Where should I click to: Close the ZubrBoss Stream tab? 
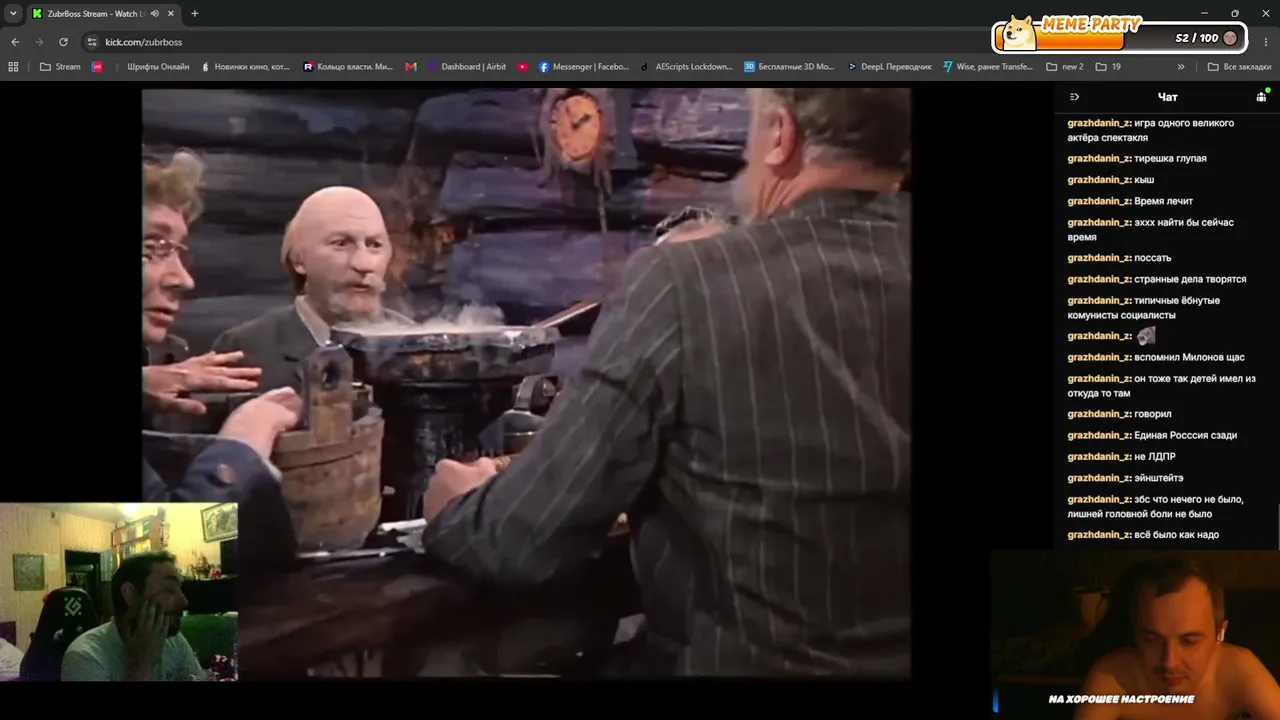click(x=171, y=14)
